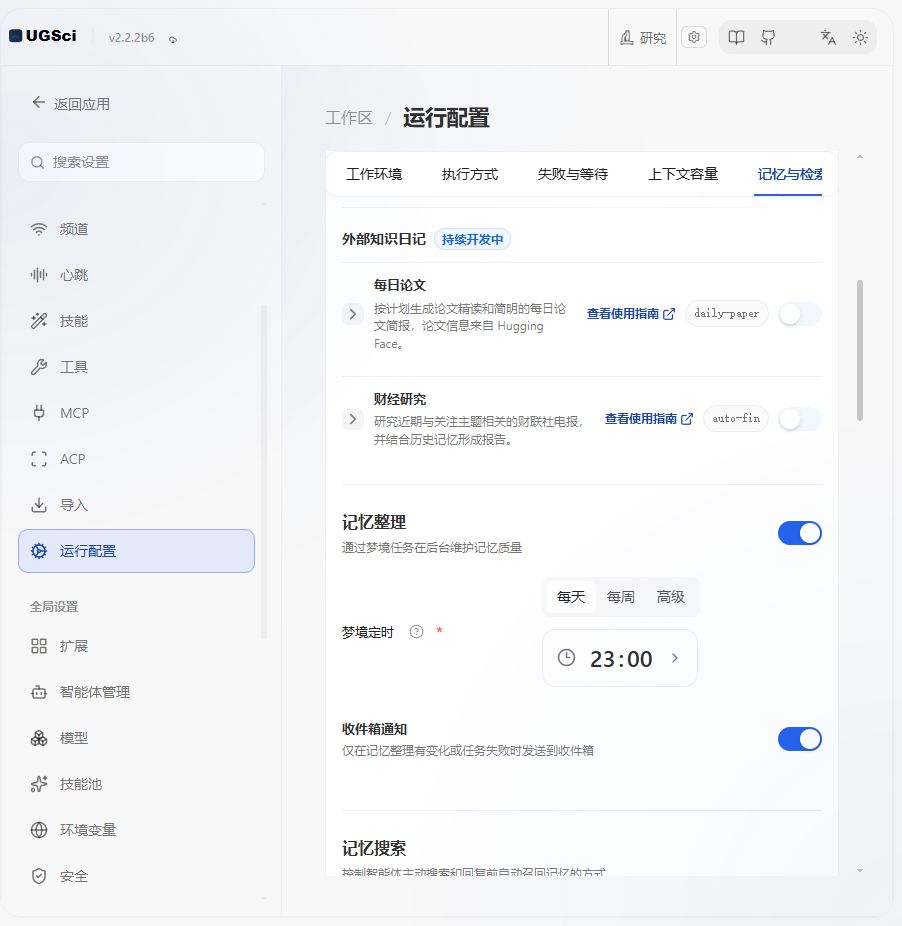Click the 梦境定时 help question icon
Image resolution: width=902 pixels, height=926 pixels.
[x=416, y=632]
